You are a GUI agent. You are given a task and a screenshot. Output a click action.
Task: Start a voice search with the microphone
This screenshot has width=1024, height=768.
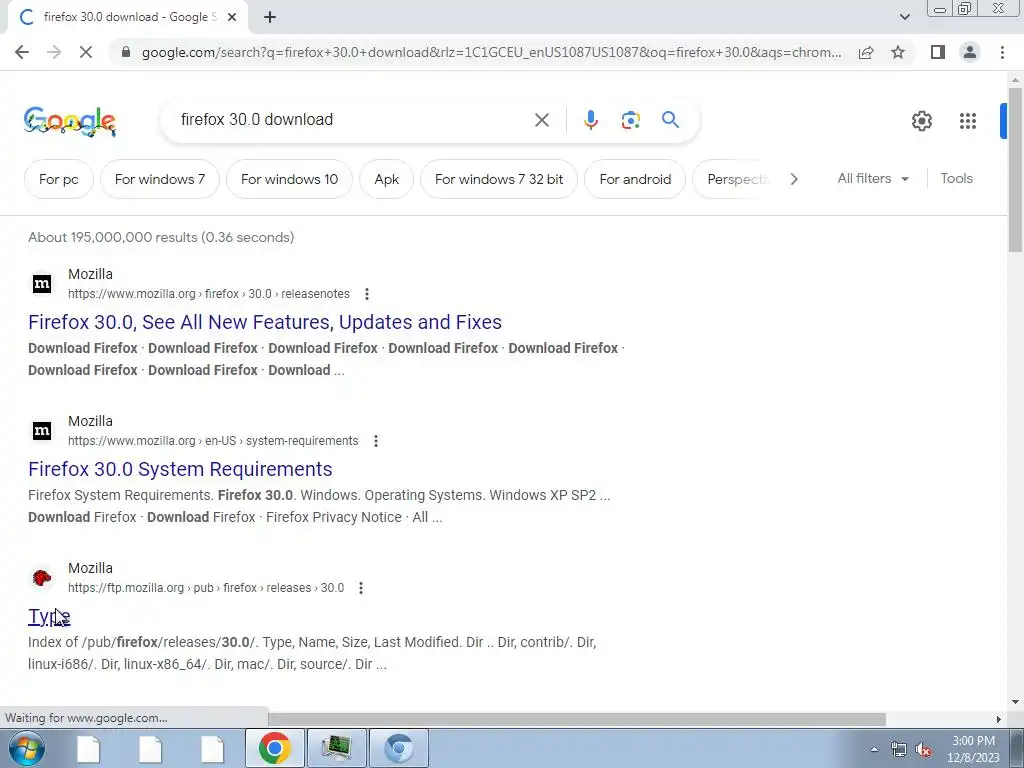coord(591,120)
